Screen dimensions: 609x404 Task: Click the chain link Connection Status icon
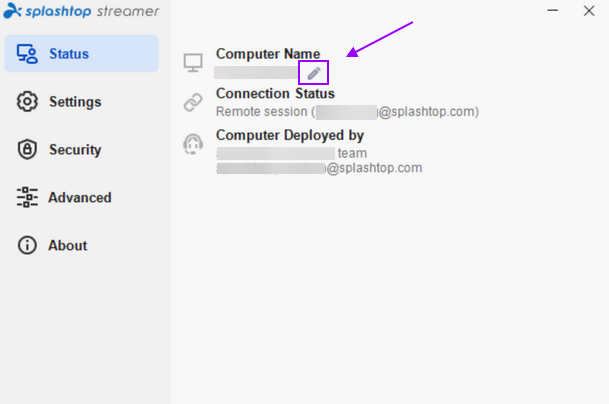(193, 102)
